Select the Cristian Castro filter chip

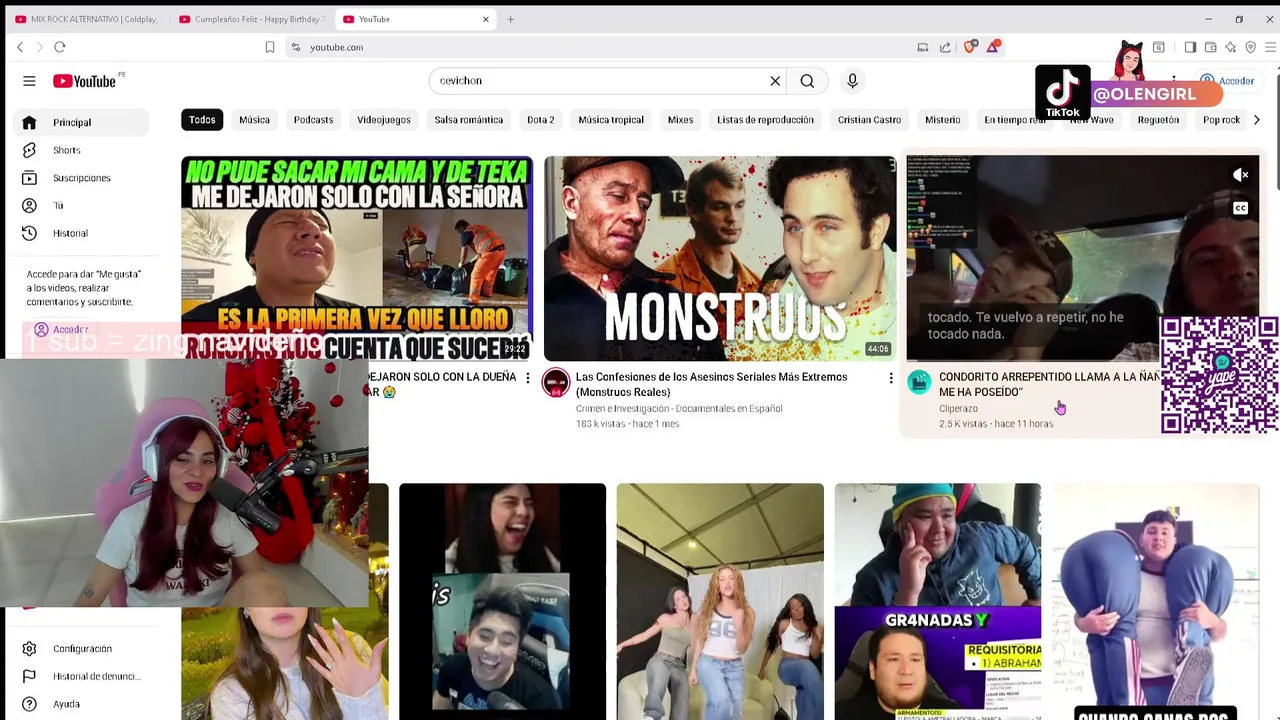pos(869,120)
